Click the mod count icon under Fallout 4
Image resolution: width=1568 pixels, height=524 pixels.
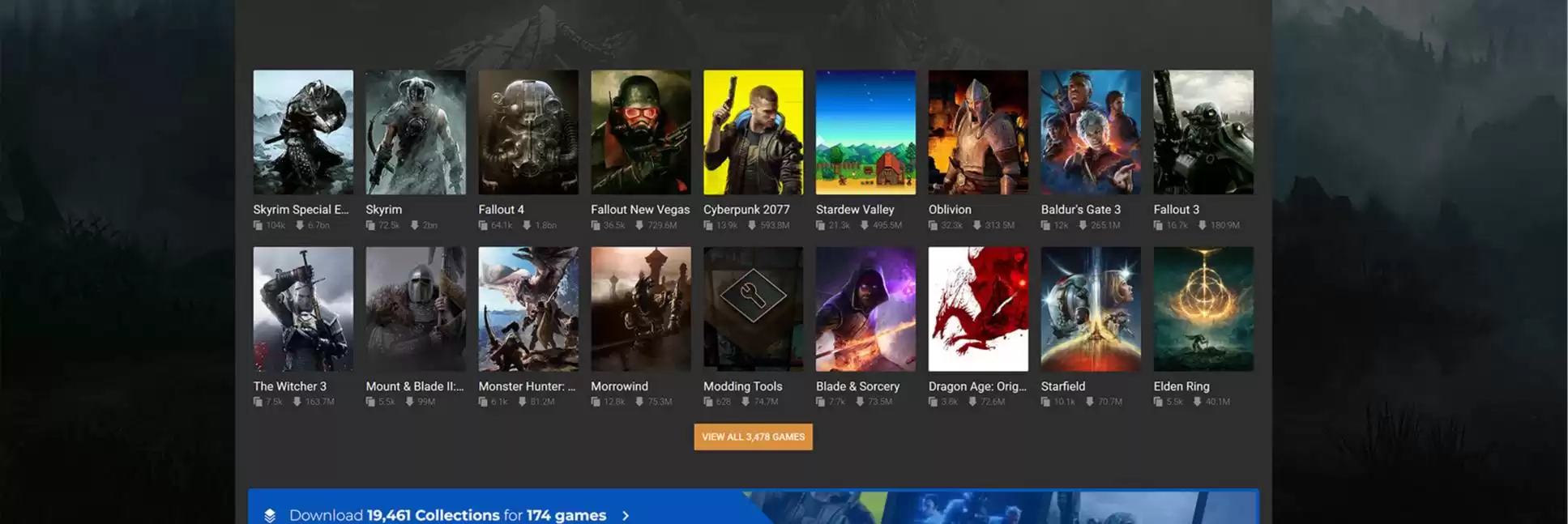click(483, 225)
